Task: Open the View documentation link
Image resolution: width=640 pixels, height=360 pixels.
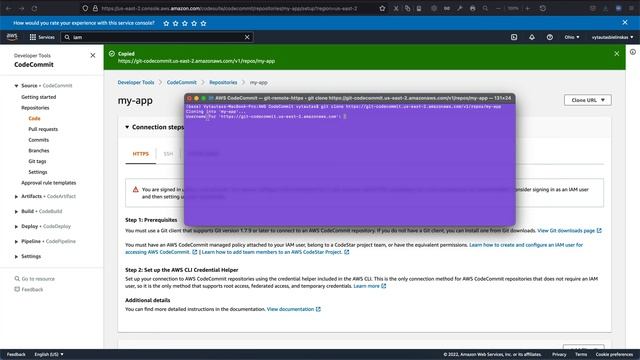Action: 293,309
